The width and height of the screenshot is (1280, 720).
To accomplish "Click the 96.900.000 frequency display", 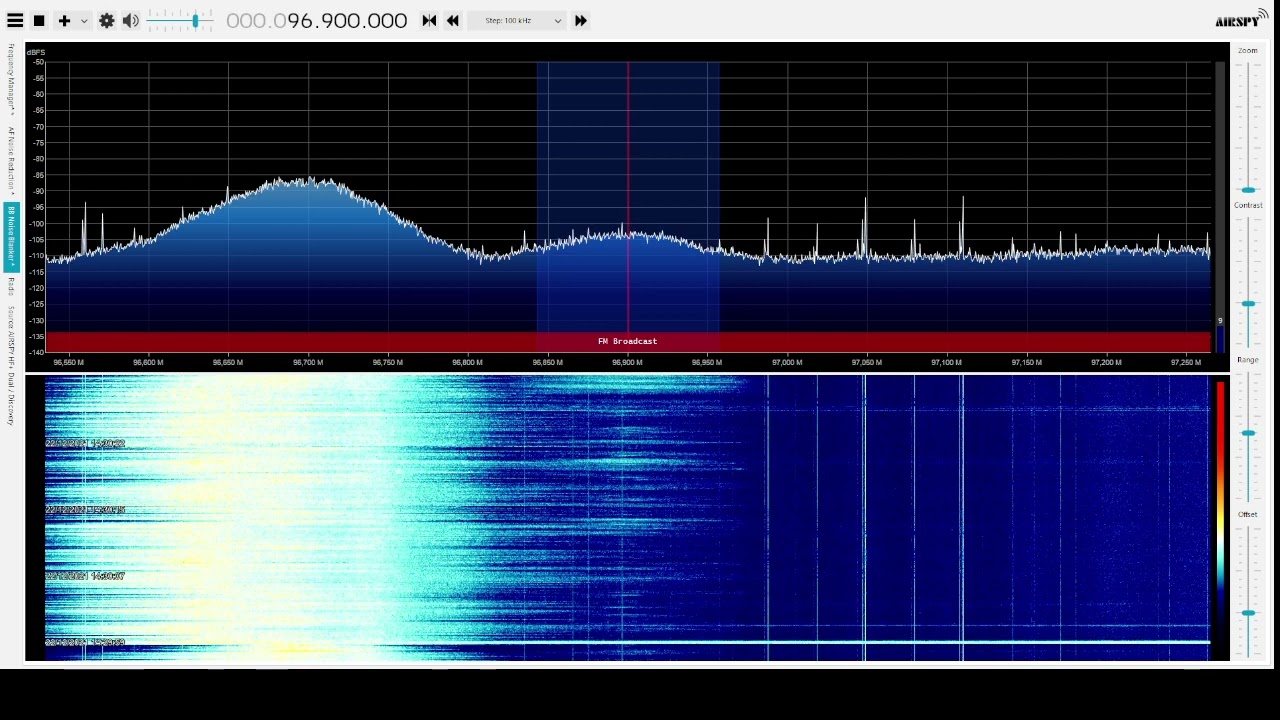I will tap(316, 20).
